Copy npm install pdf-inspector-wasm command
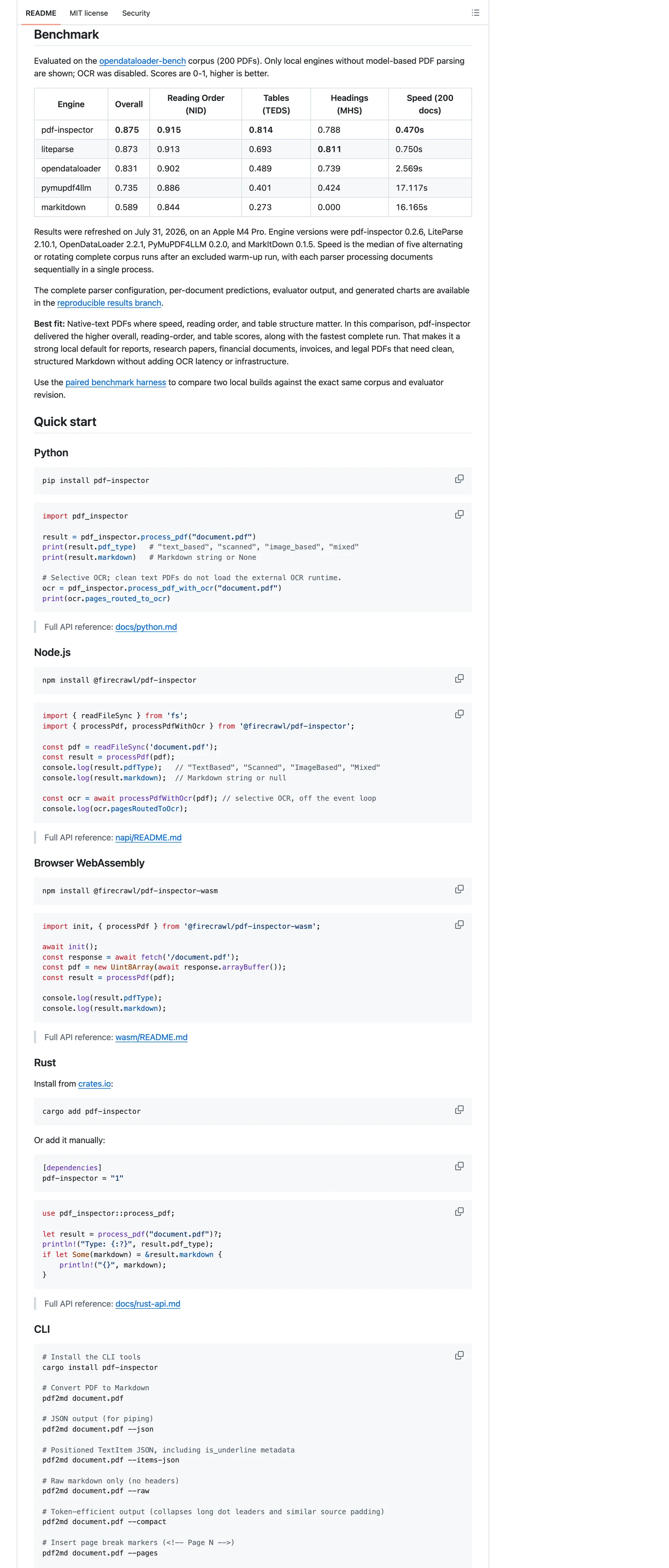This screenshot has width=669, height=1568. pos(459,889)
